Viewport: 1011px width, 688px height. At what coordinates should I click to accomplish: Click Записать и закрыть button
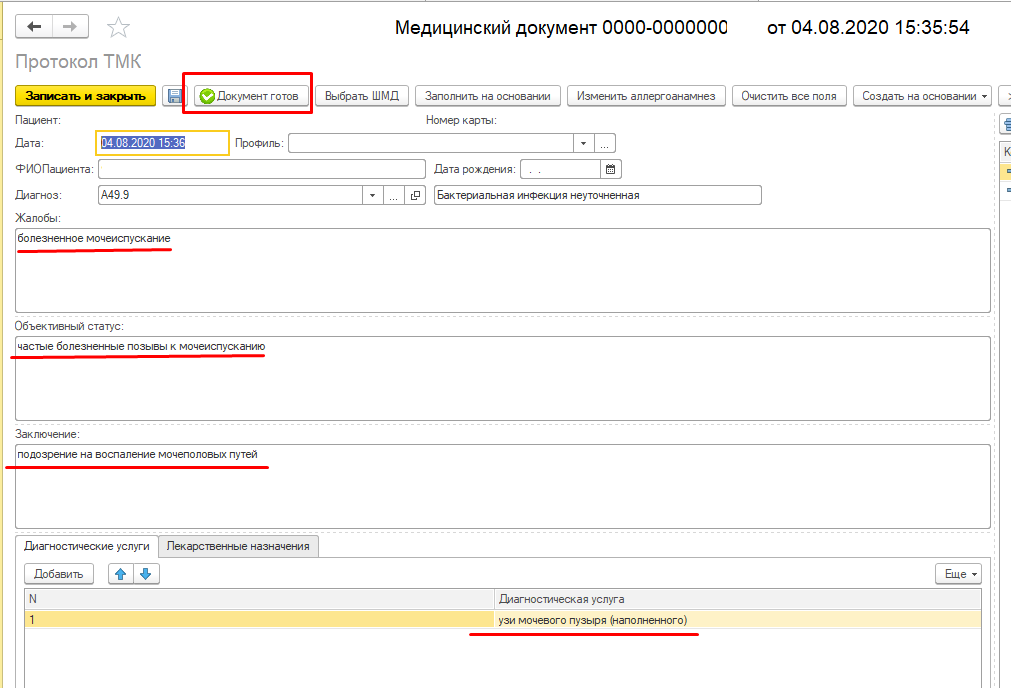(86, 96)
